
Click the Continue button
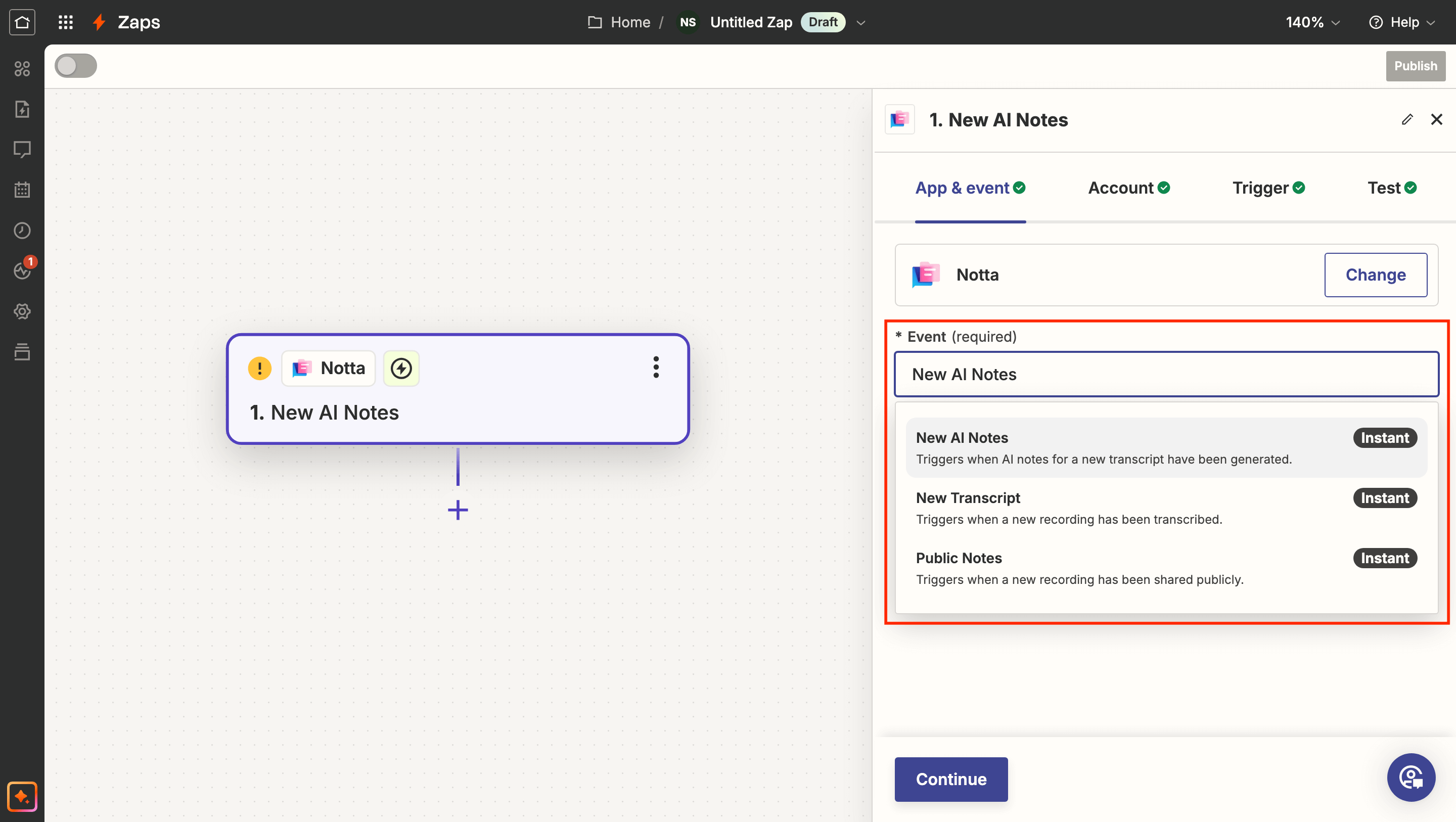pos(950,779)
